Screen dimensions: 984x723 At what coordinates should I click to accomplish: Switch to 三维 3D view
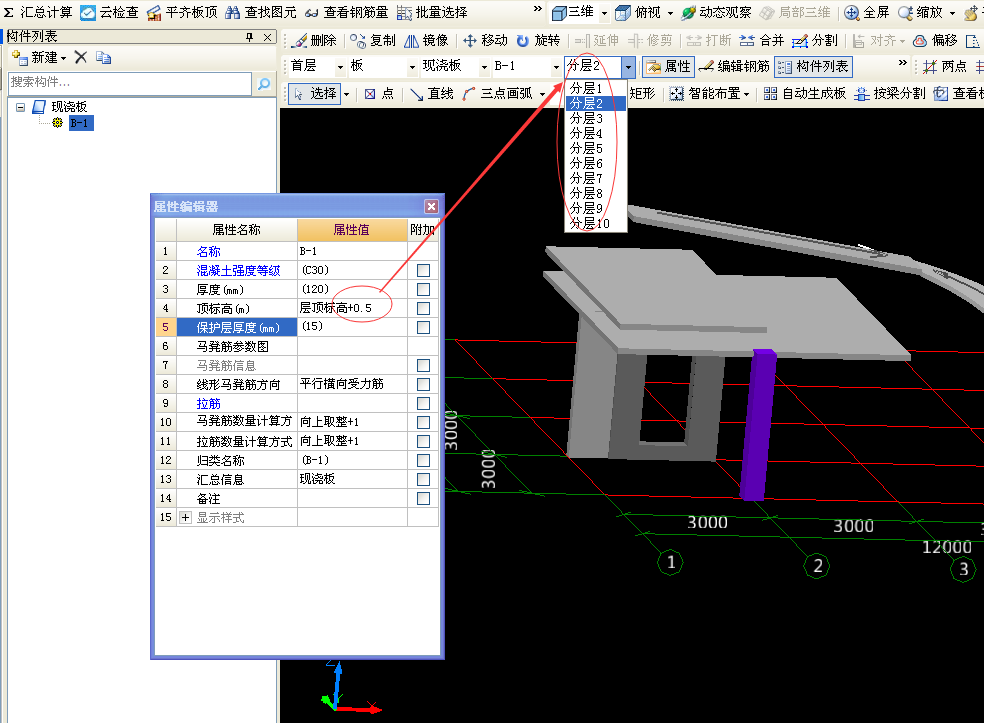click(x=573, y=12)
